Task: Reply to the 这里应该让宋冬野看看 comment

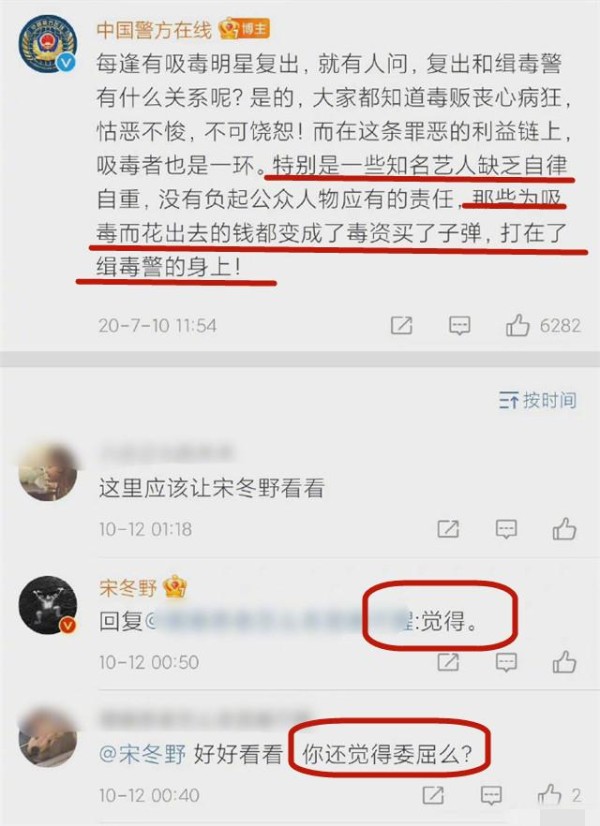Action: coord(506,529)
